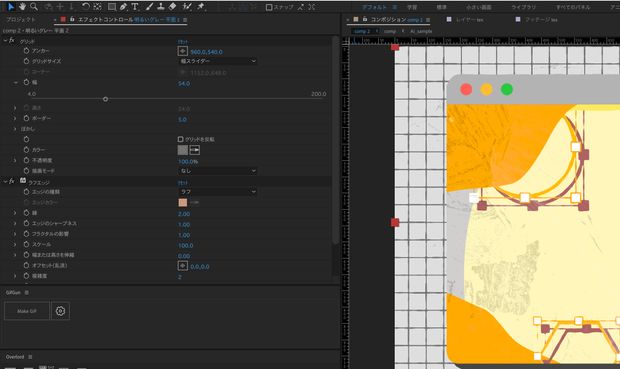Select the ライブラリ workspace
620x369 pixels.
524,7
